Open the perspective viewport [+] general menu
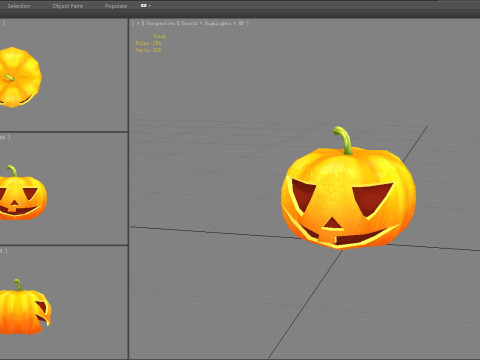Viewport: 480px width, 360px height. 138,23
